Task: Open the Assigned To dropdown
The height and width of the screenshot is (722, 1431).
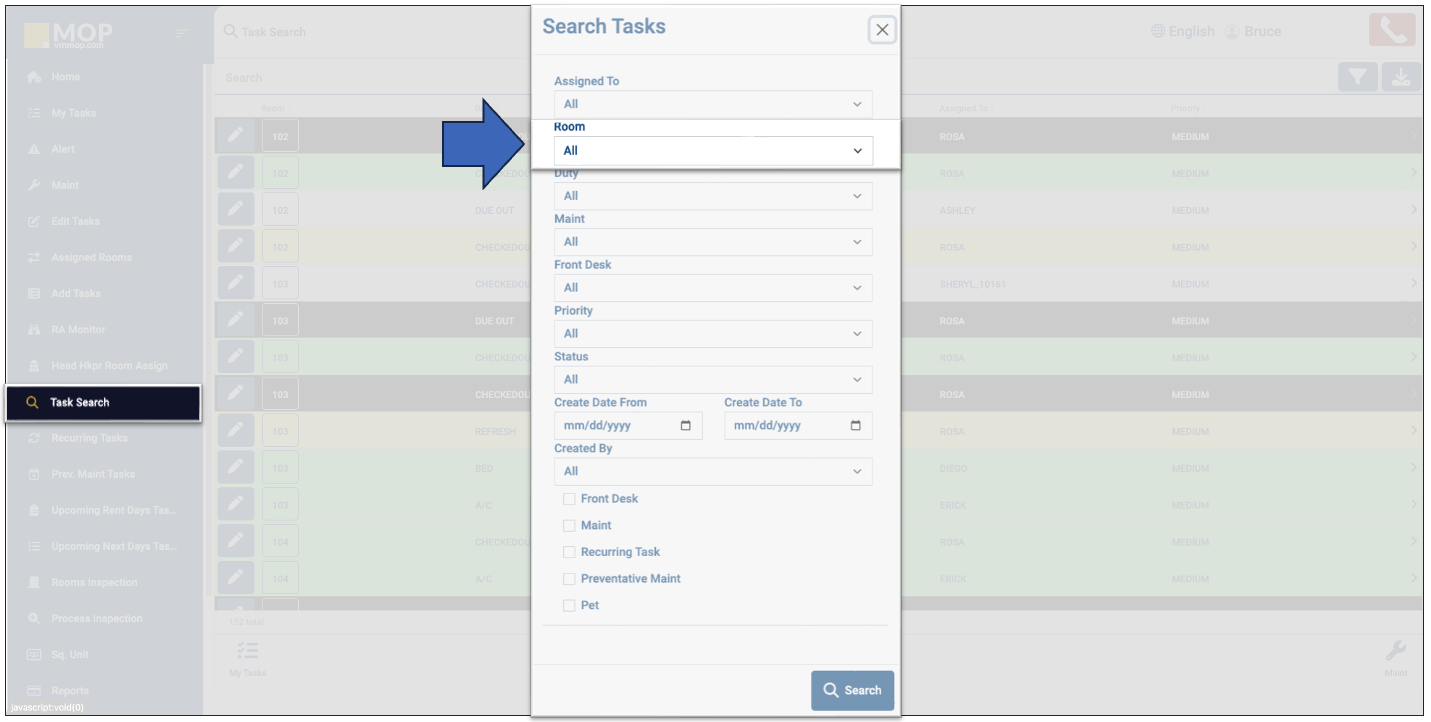Action: [713, 104]
